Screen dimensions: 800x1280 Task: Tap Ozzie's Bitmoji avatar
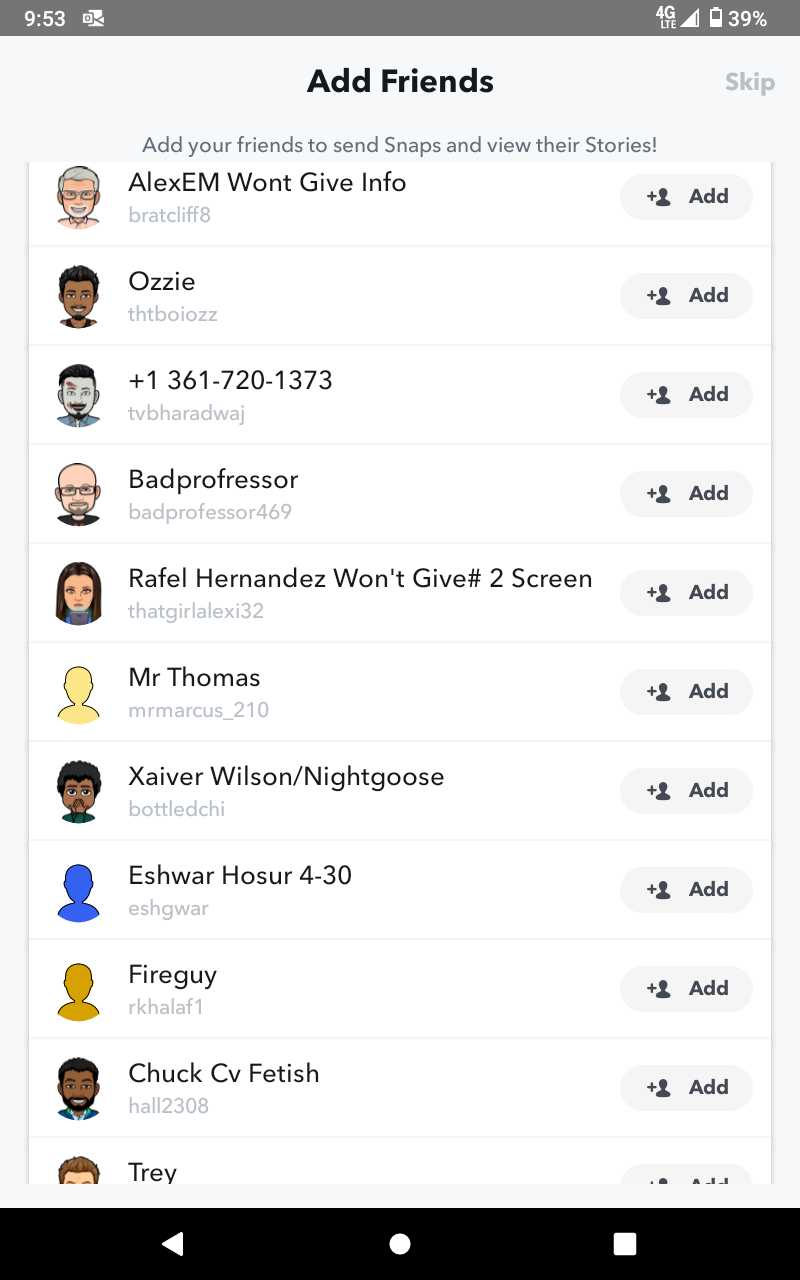(79, 296)
